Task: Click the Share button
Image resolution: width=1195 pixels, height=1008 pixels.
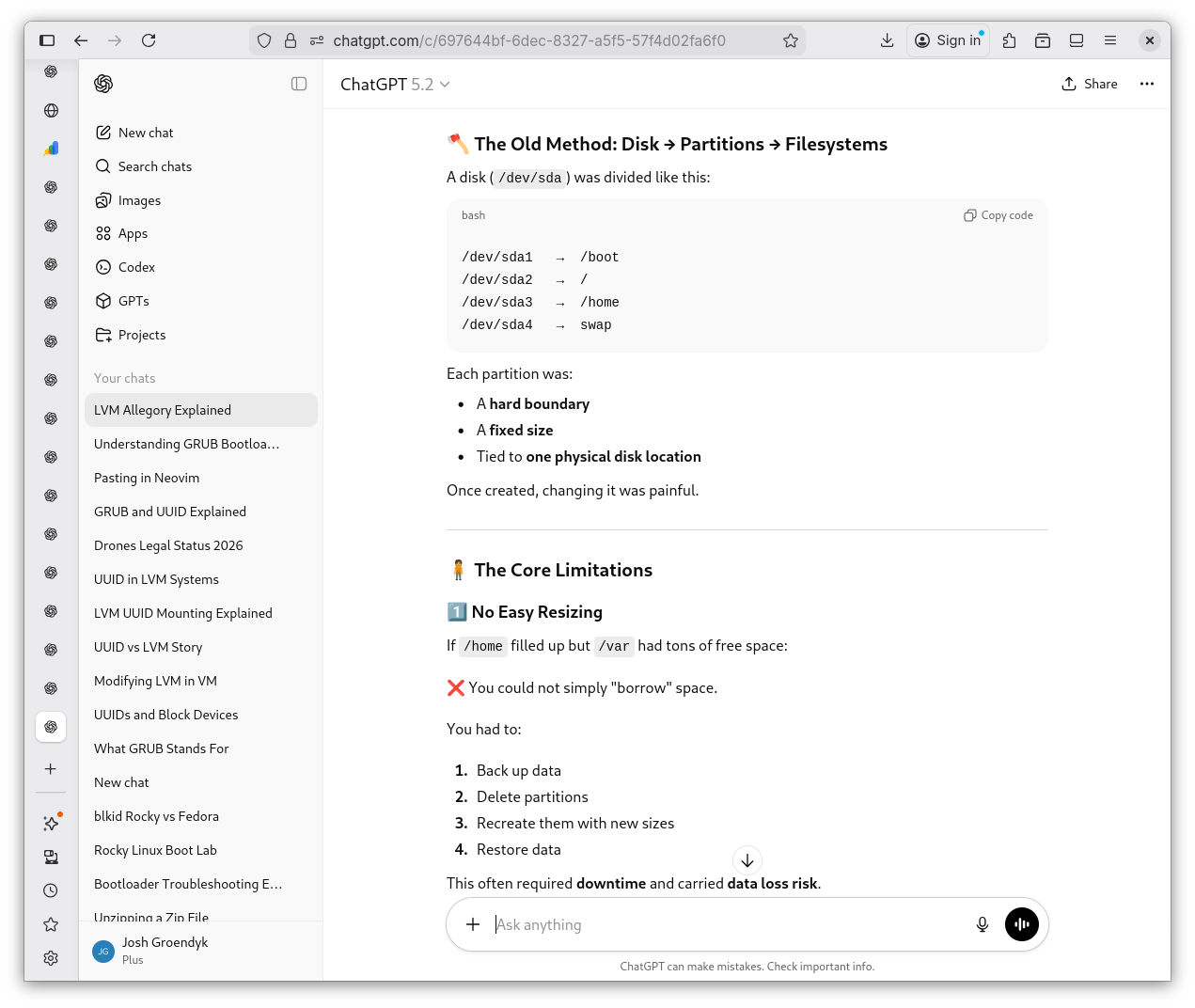Action: tap(1089, 84)
